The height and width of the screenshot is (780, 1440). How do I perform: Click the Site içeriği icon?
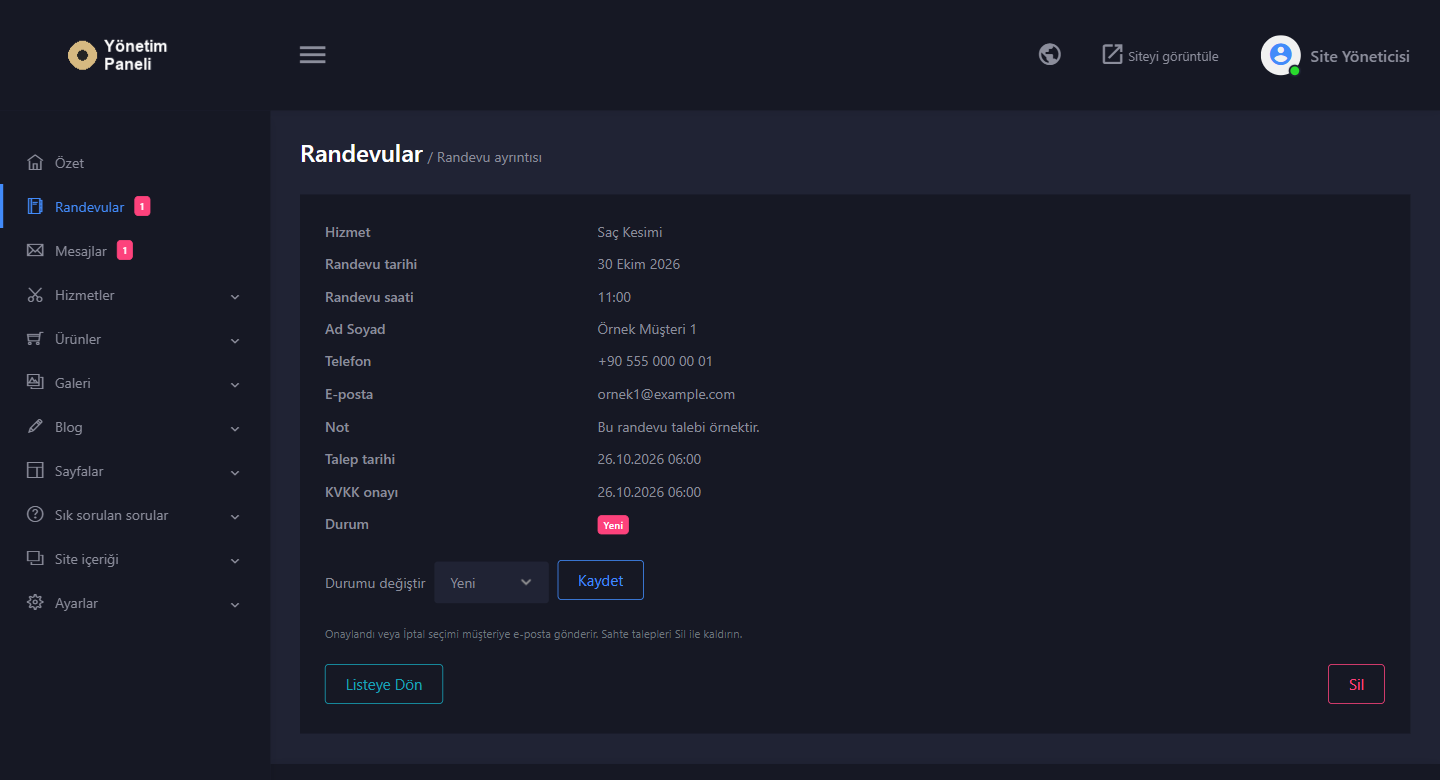(35, 559)
